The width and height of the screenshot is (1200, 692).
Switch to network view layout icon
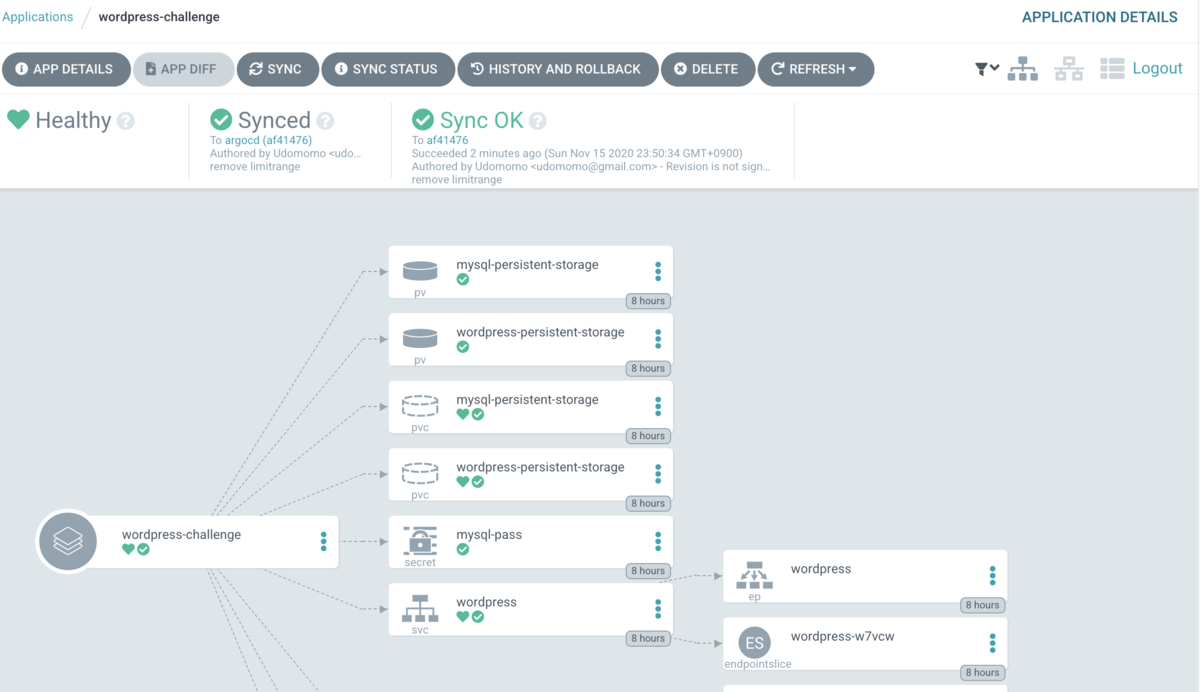1069,69
